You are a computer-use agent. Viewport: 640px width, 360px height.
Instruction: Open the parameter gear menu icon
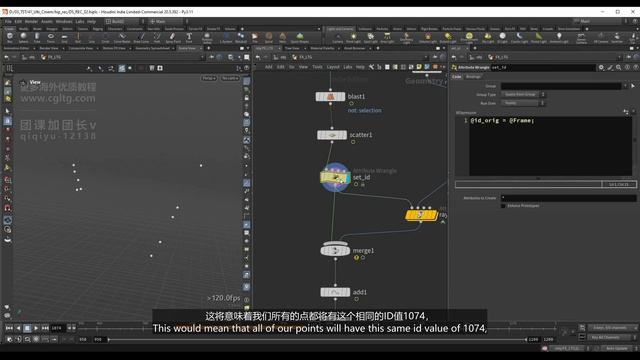pos(601,67)
